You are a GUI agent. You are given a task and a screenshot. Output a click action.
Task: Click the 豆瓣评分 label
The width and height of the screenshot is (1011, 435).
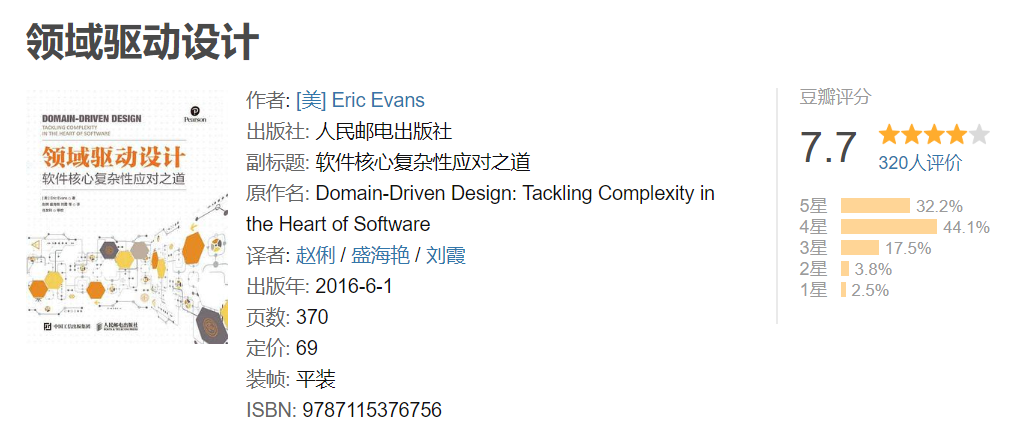pyautogui.click(x=836, y=97)
